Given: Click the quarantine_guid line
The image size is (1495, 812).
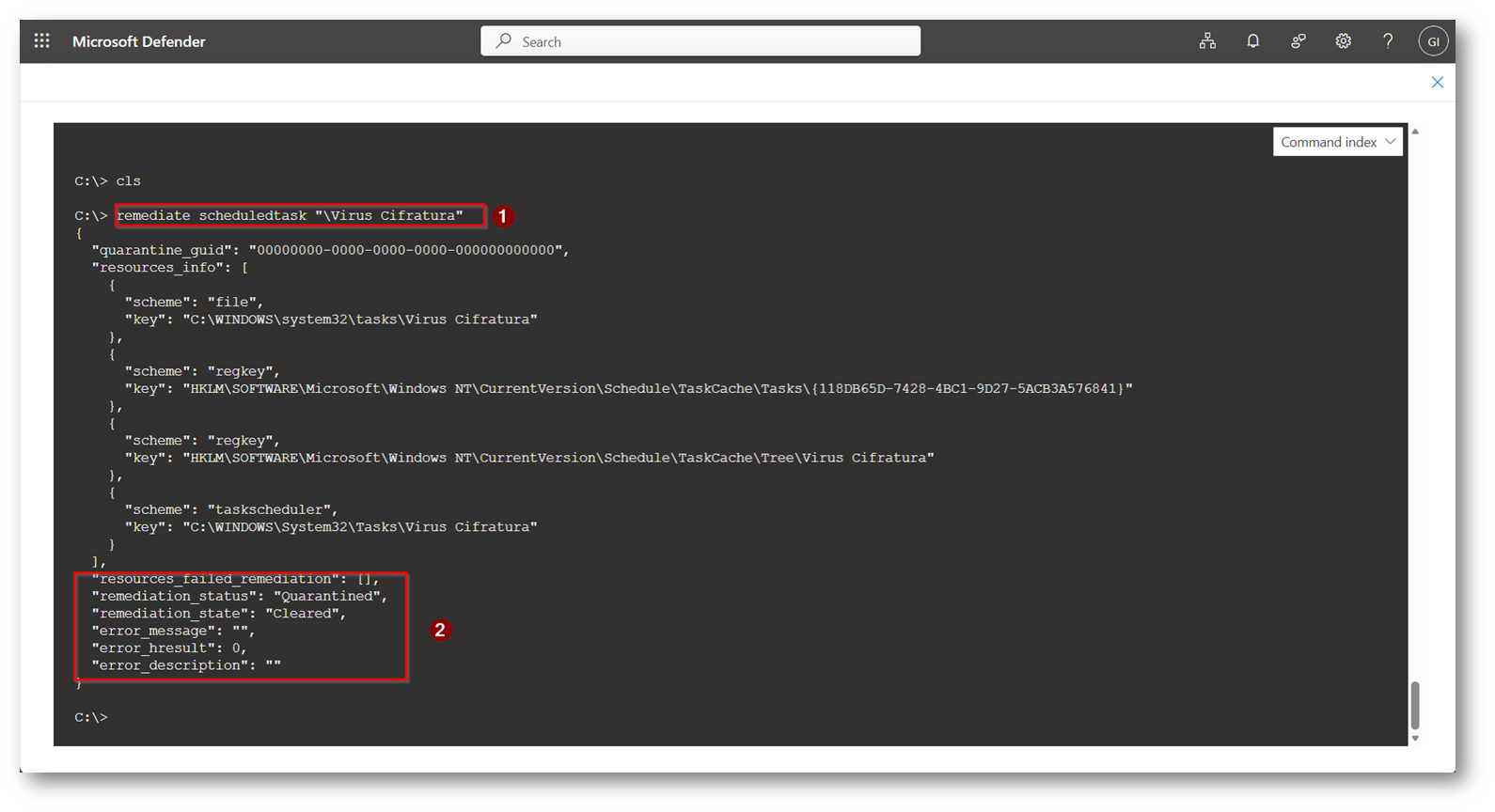Looking at the screenshot, I should click(330, 251).
